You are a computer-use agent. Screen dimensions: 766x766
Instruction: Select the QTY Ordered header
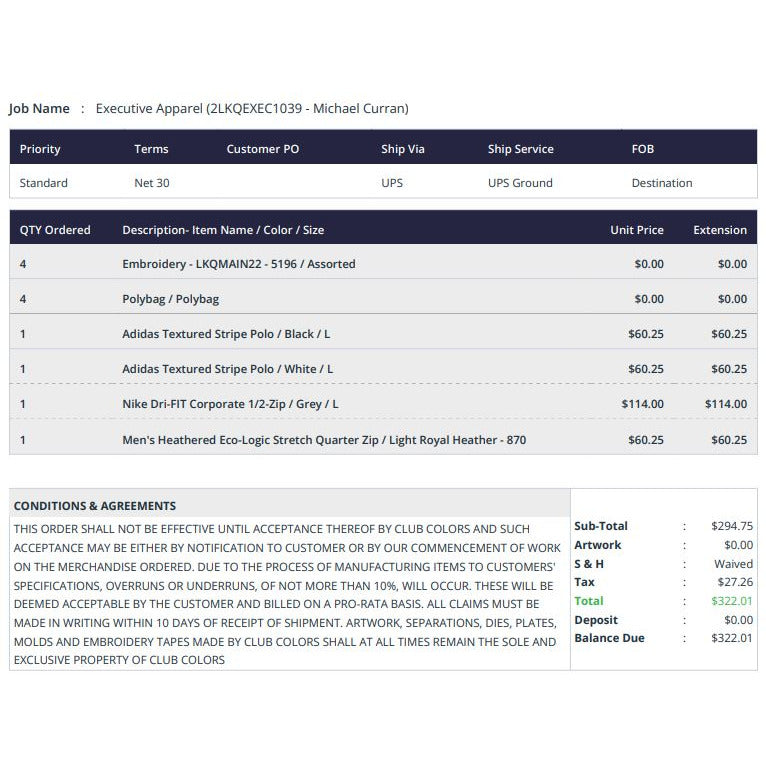point(55,230)
